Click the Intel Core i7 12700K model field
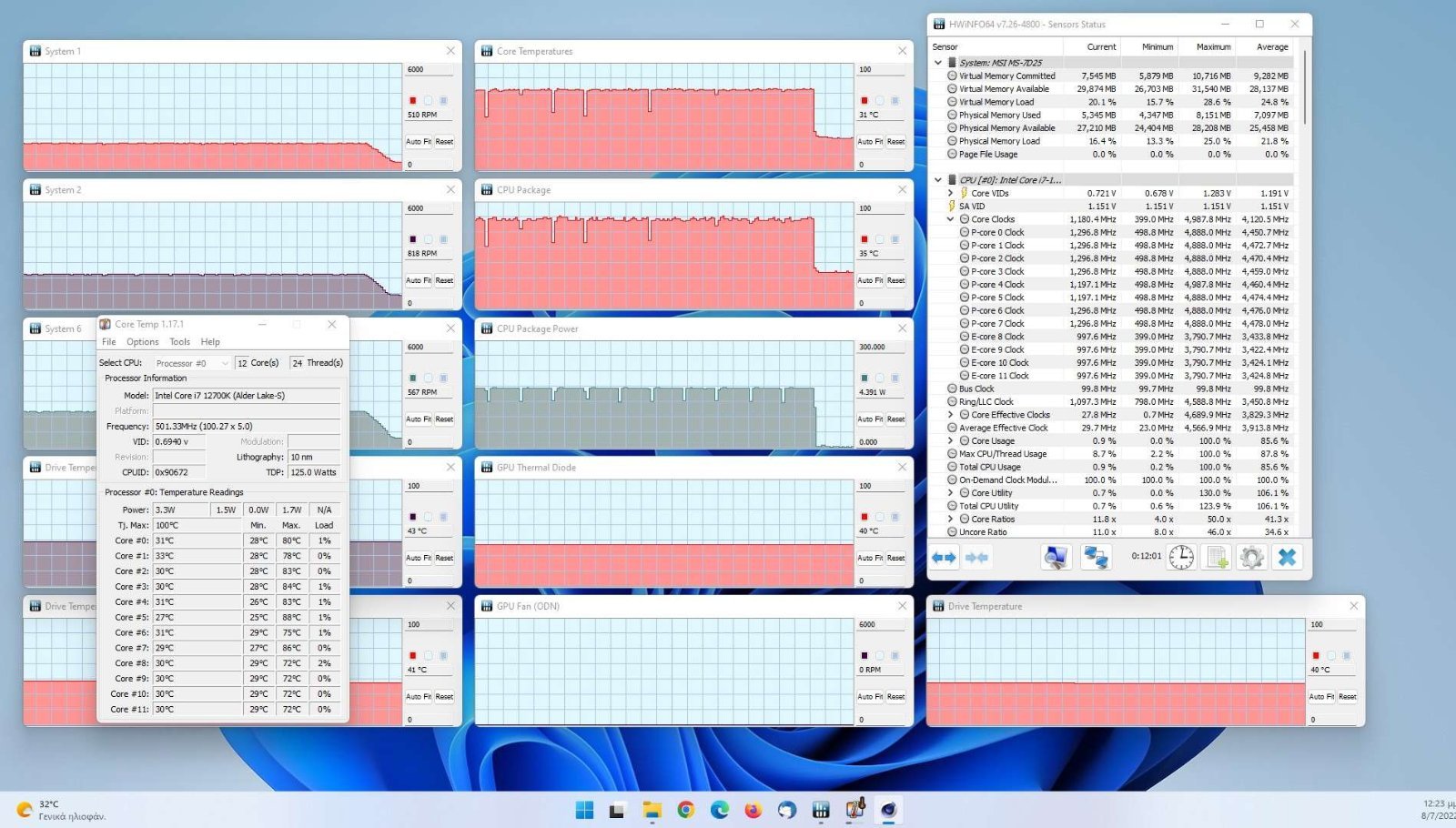Viewport: 1456px width, 828px height. [247, 396]
